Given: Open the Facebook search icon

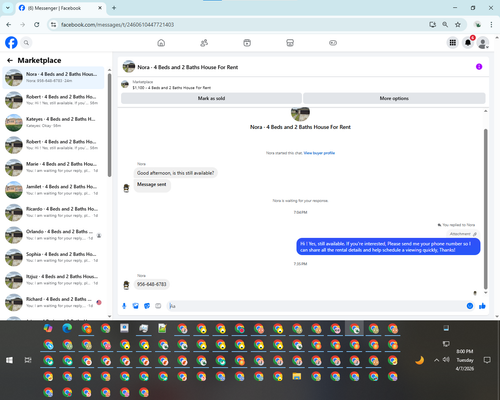Looking at the screenshot, I should 26,43.
